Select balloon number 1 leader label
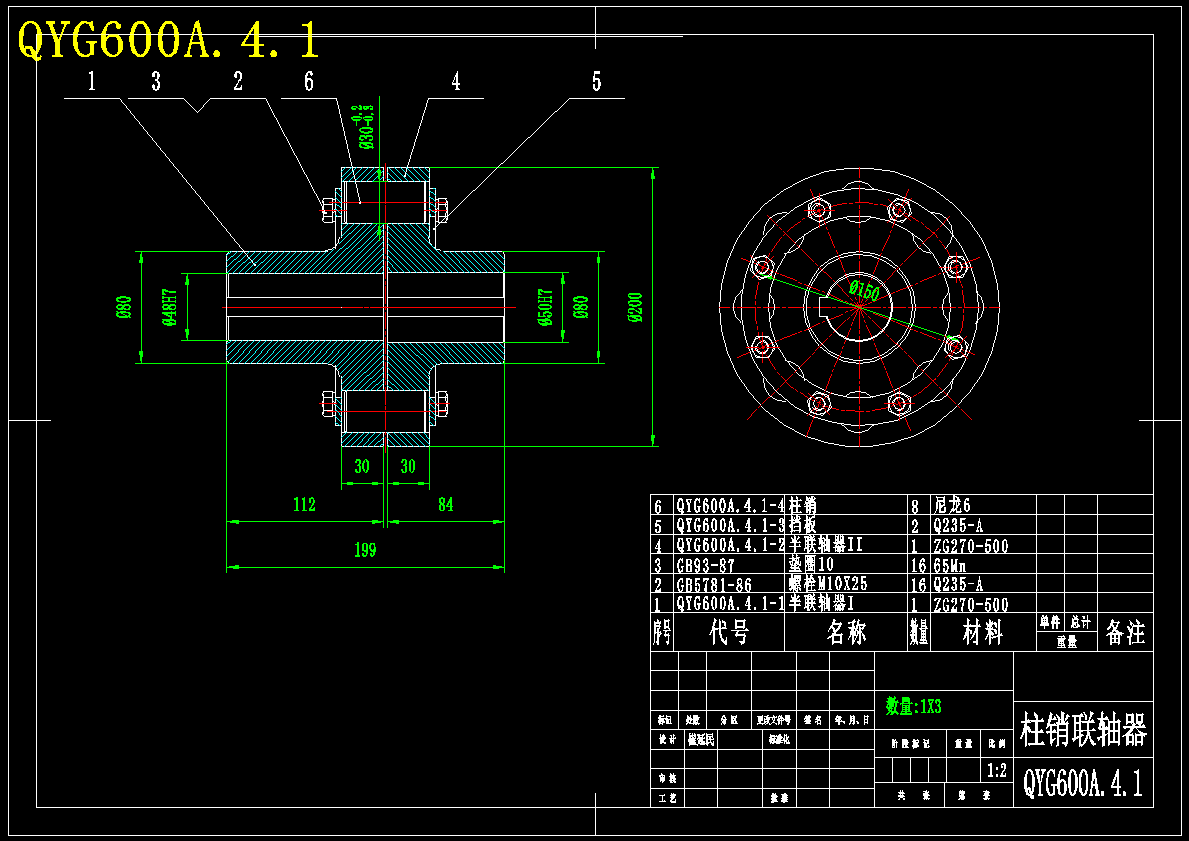The height and width of the screenshot is (841, 1189). coord(92,81)
